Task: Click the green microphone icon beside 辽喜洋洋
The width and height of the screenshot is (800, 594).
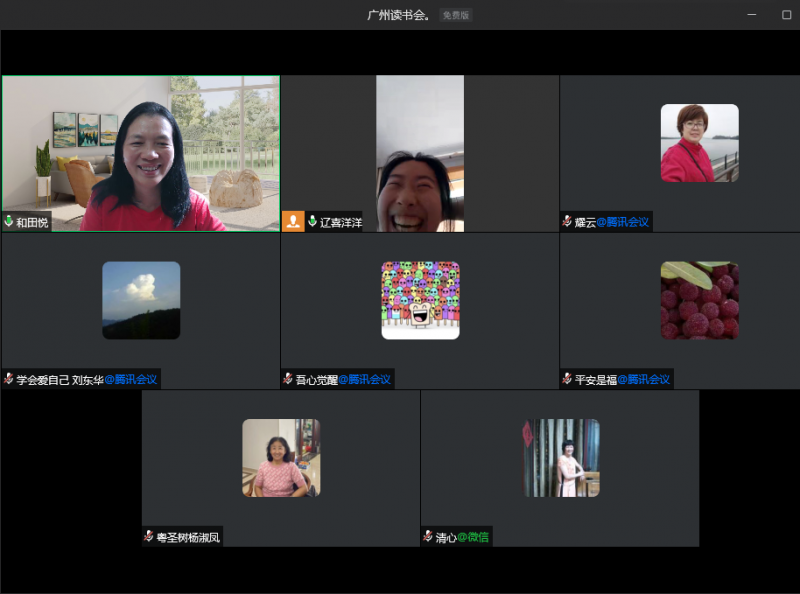Action: pyautogui.click(x=312, y=222)
